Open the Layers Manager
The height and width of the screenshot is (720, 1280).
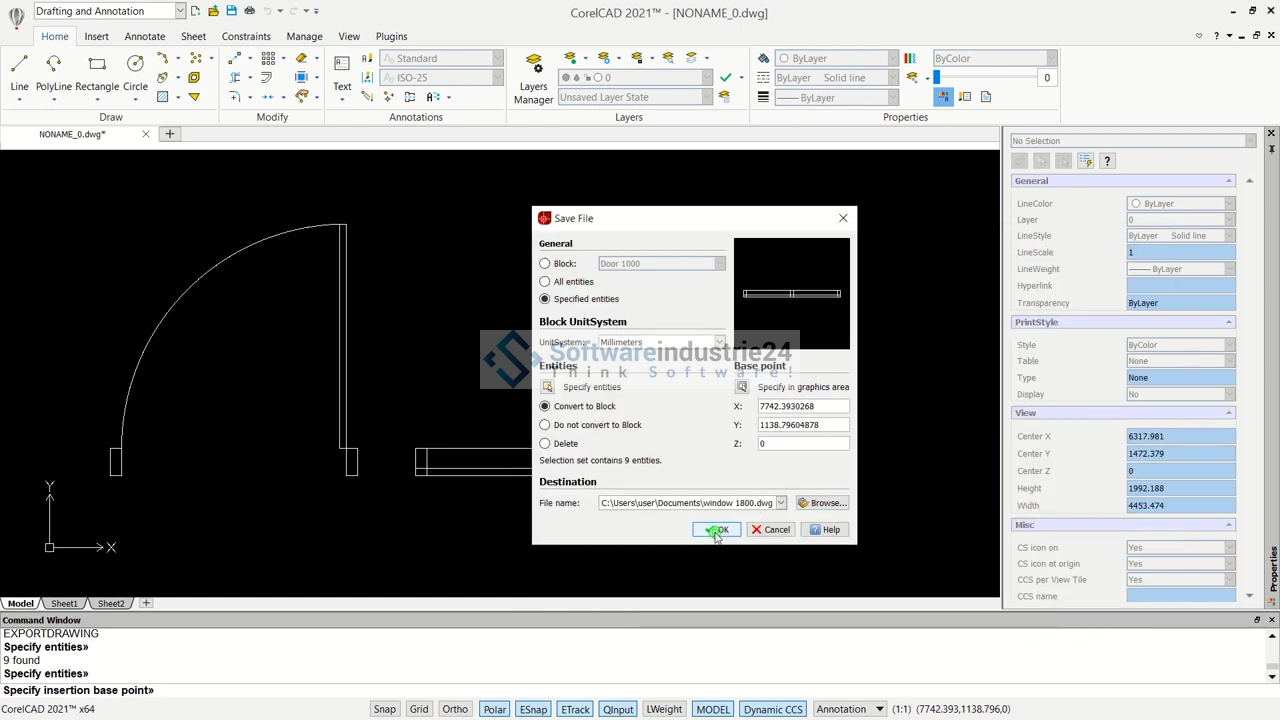(533, 78)
